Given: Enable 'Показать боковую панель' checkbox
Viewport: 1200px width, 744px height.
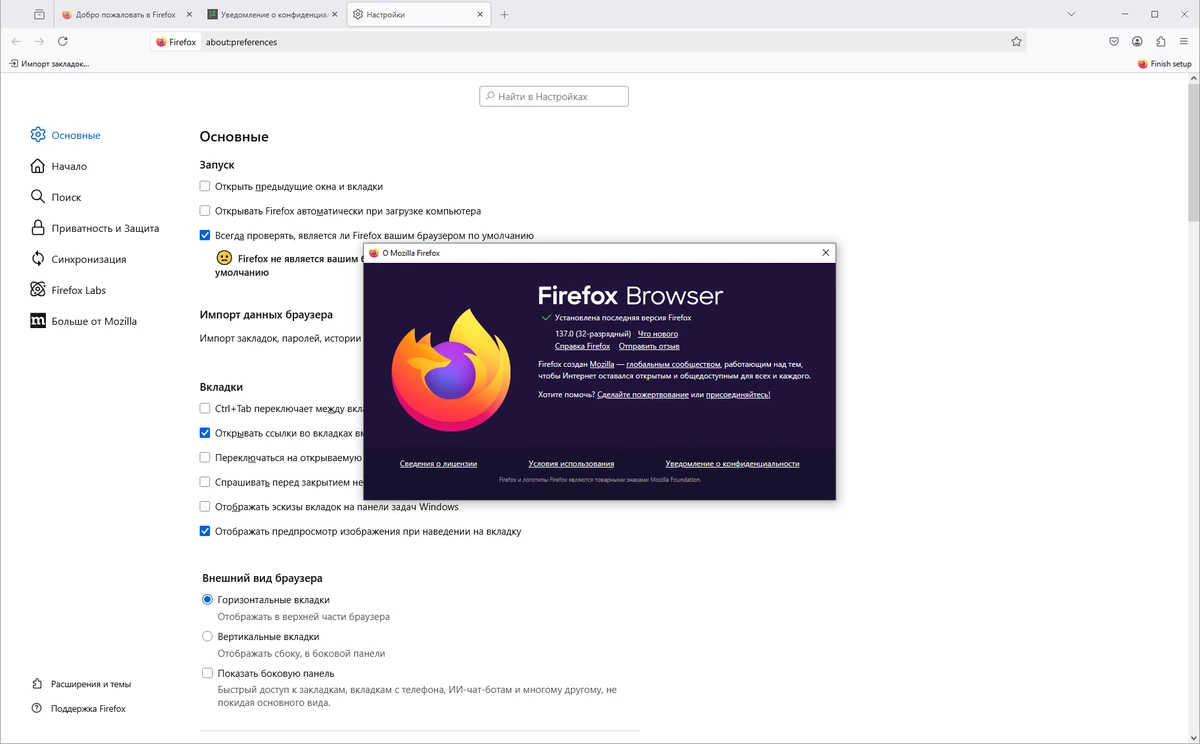Looking at the screenshot, I should click(207, 673).
